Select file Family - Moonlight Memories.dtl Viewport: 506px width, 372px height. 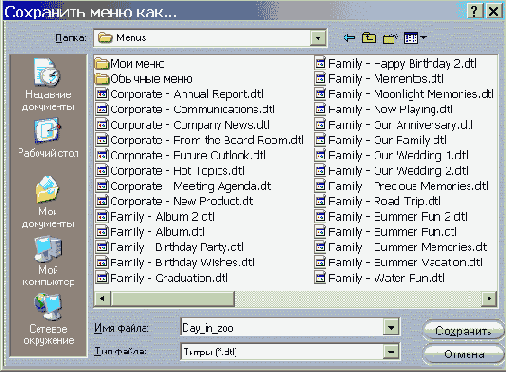point(404,94)
